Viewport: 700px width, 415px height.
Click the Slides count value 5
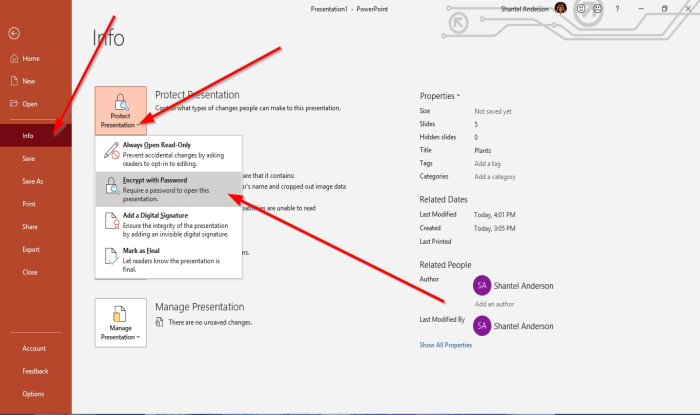click(476, 124)
